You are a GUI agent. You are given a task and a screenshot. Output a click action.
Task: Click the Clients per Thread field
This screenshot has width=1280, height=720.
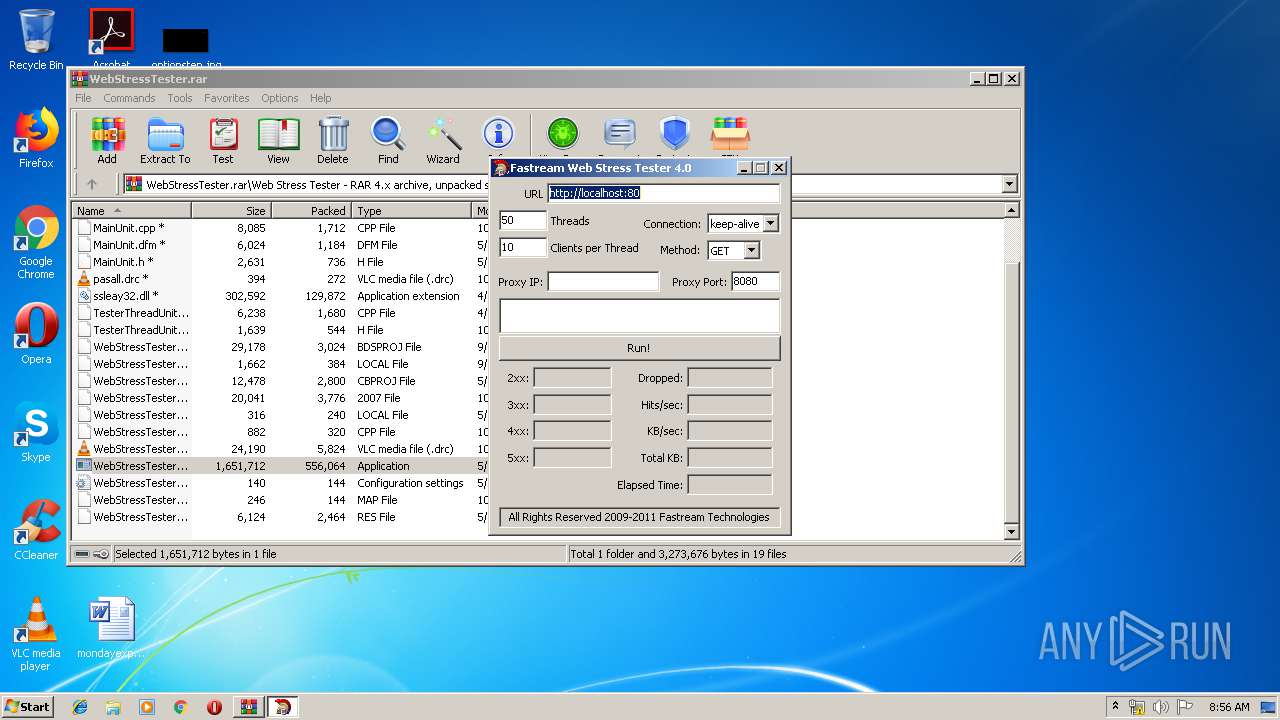click(523, 247)
